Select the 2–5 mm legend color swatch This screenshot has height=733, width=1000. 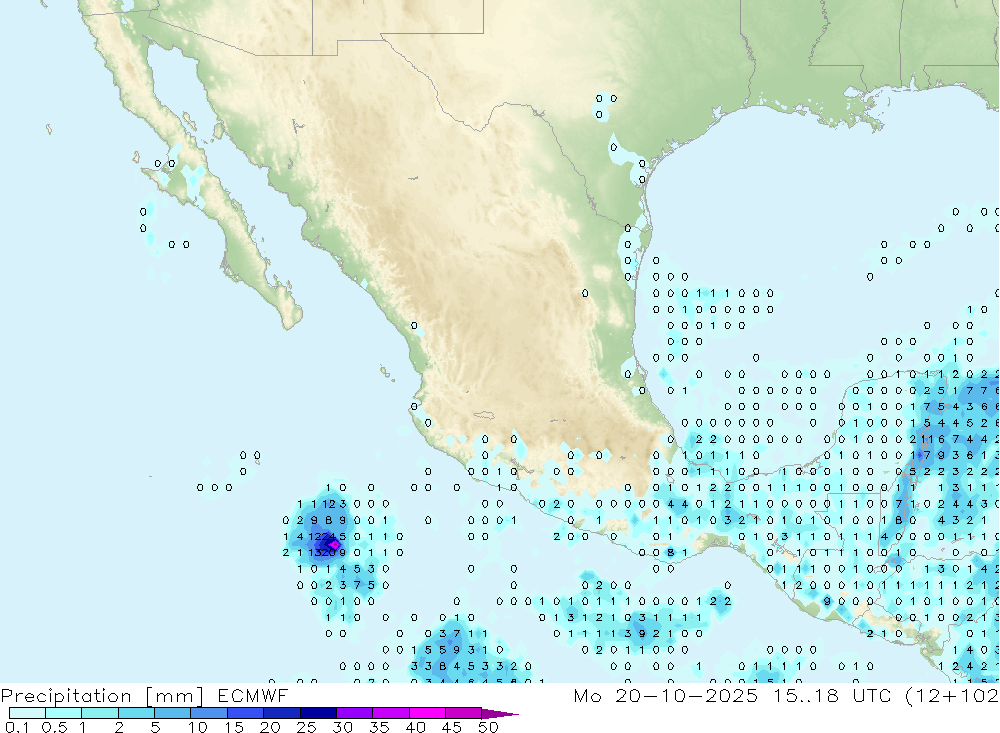pos(136,713)
